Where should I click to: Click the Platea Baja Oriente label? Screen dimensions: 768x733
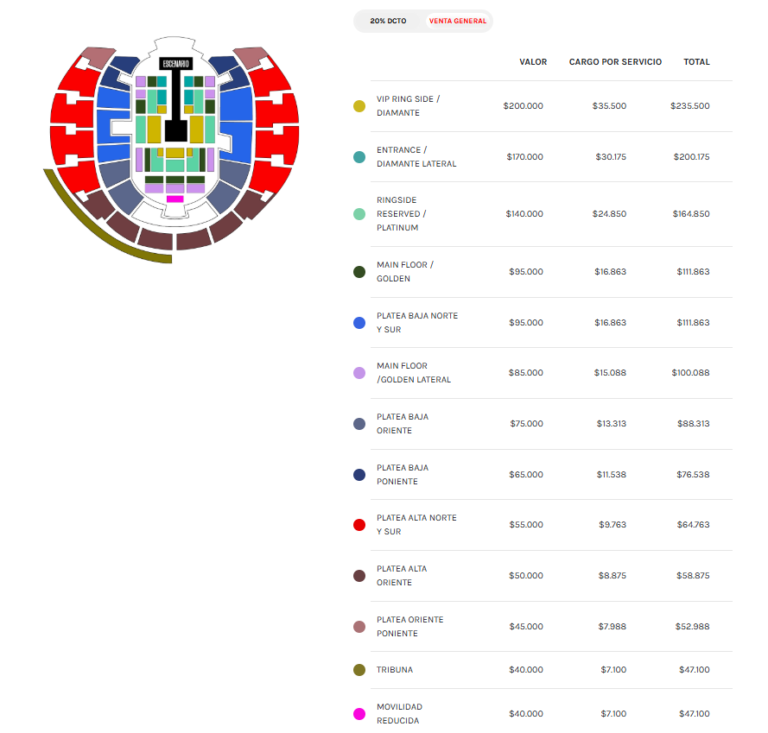402,424
